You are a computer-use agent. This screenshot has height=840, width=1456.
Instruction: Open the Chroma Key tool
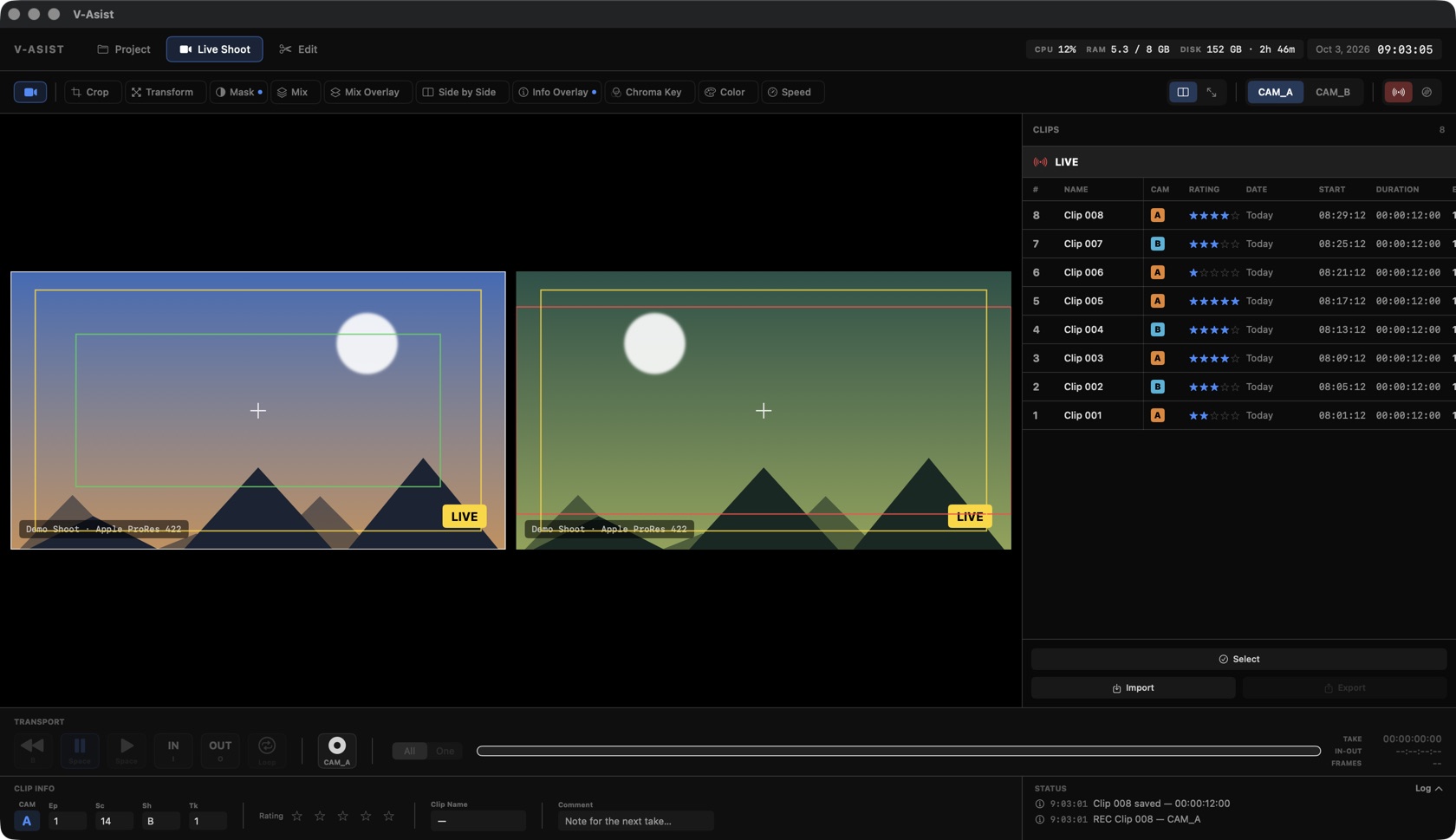(648, 92)
